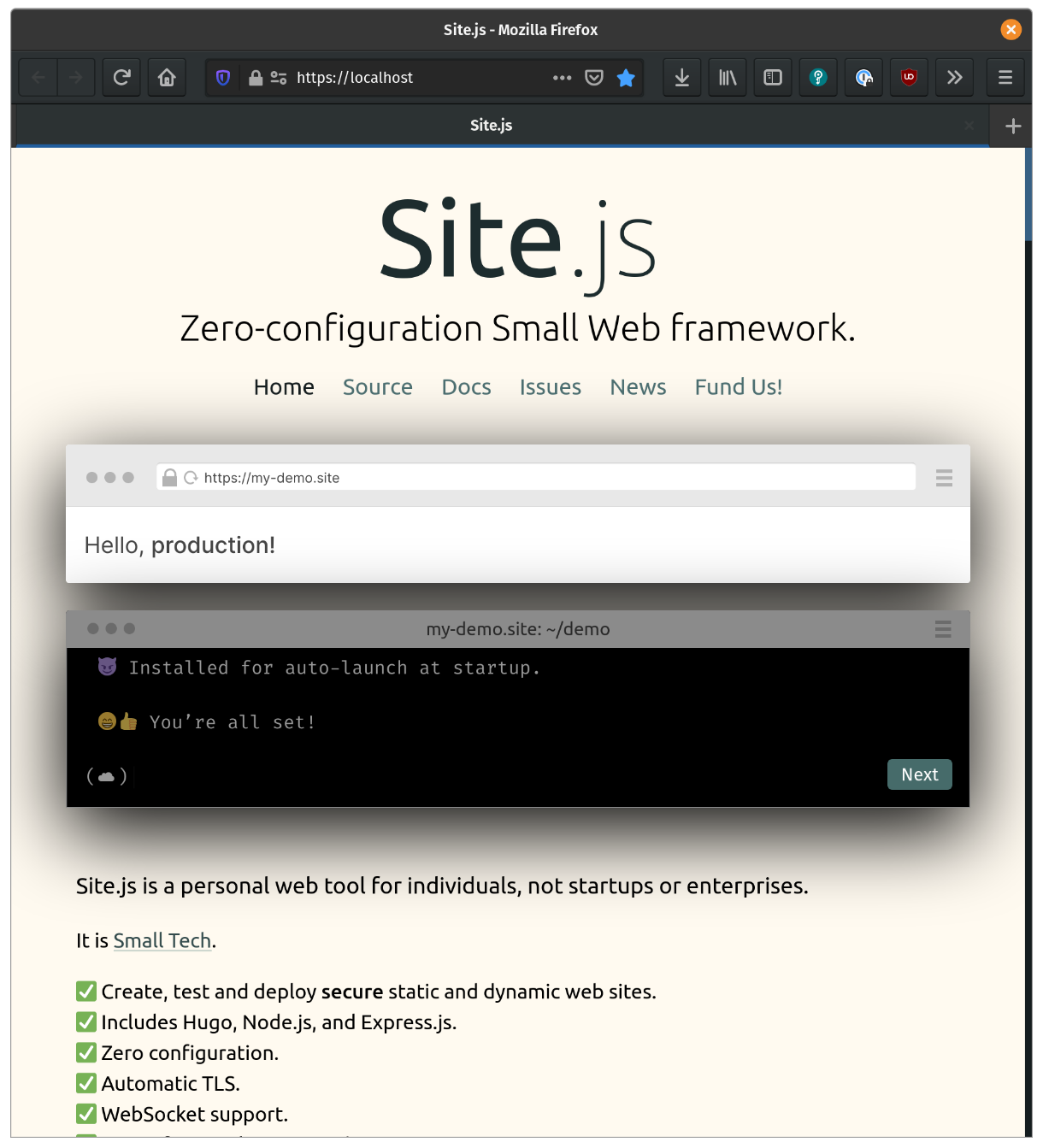Screen dimensions: 1043x1148
Task: Toggle the bookmark star
Action: pos(626,78)
